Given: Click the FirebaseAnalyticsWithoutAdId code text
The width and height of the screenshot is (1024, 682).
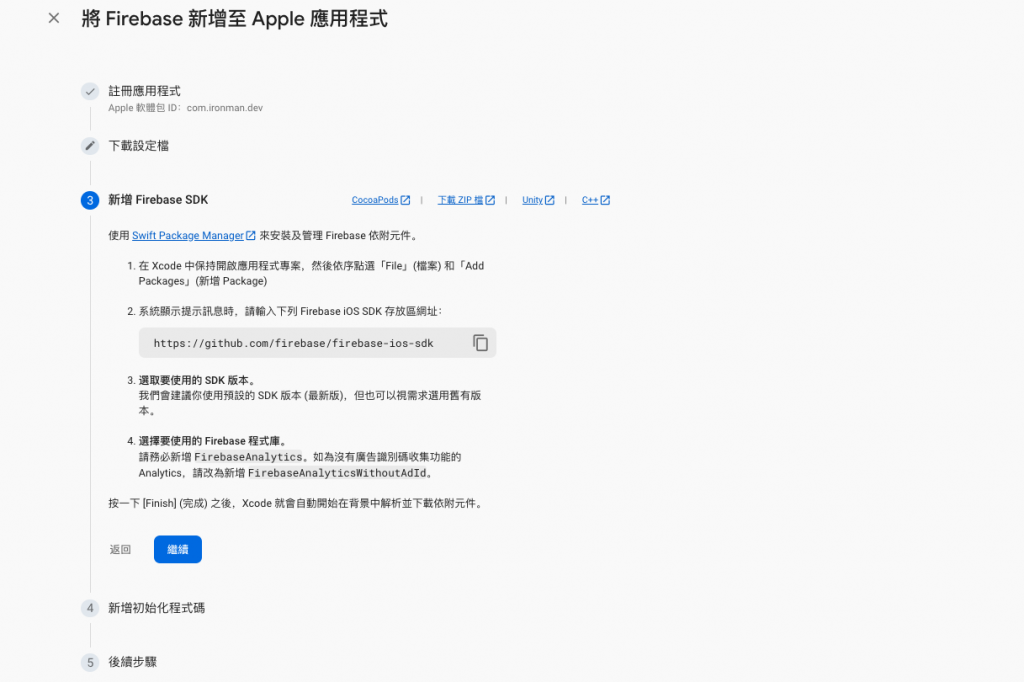Looking at the screenshot, I should click(x=337, y=473).
